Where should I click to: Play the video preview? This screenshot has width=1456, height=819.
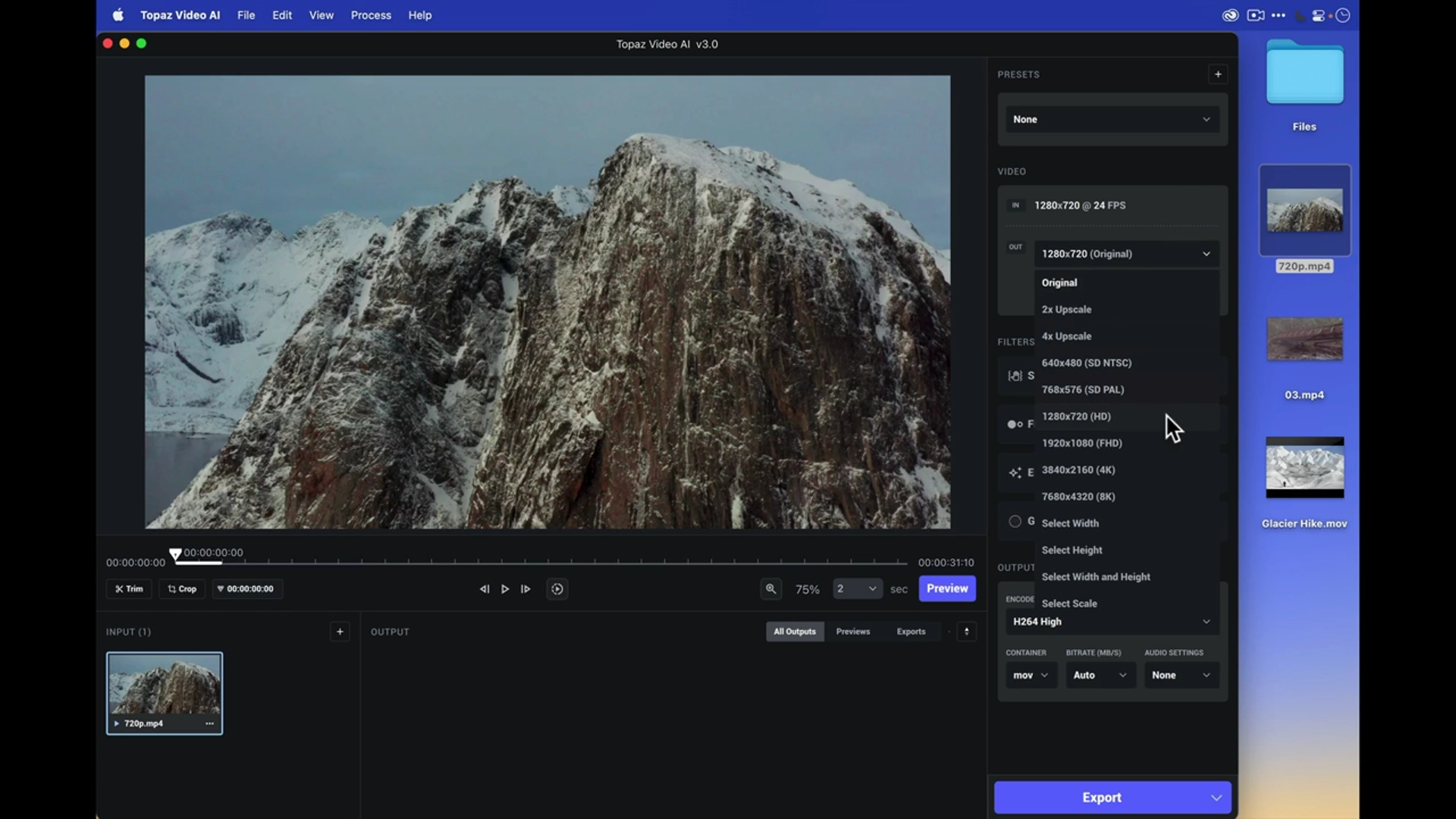point(505,589)
